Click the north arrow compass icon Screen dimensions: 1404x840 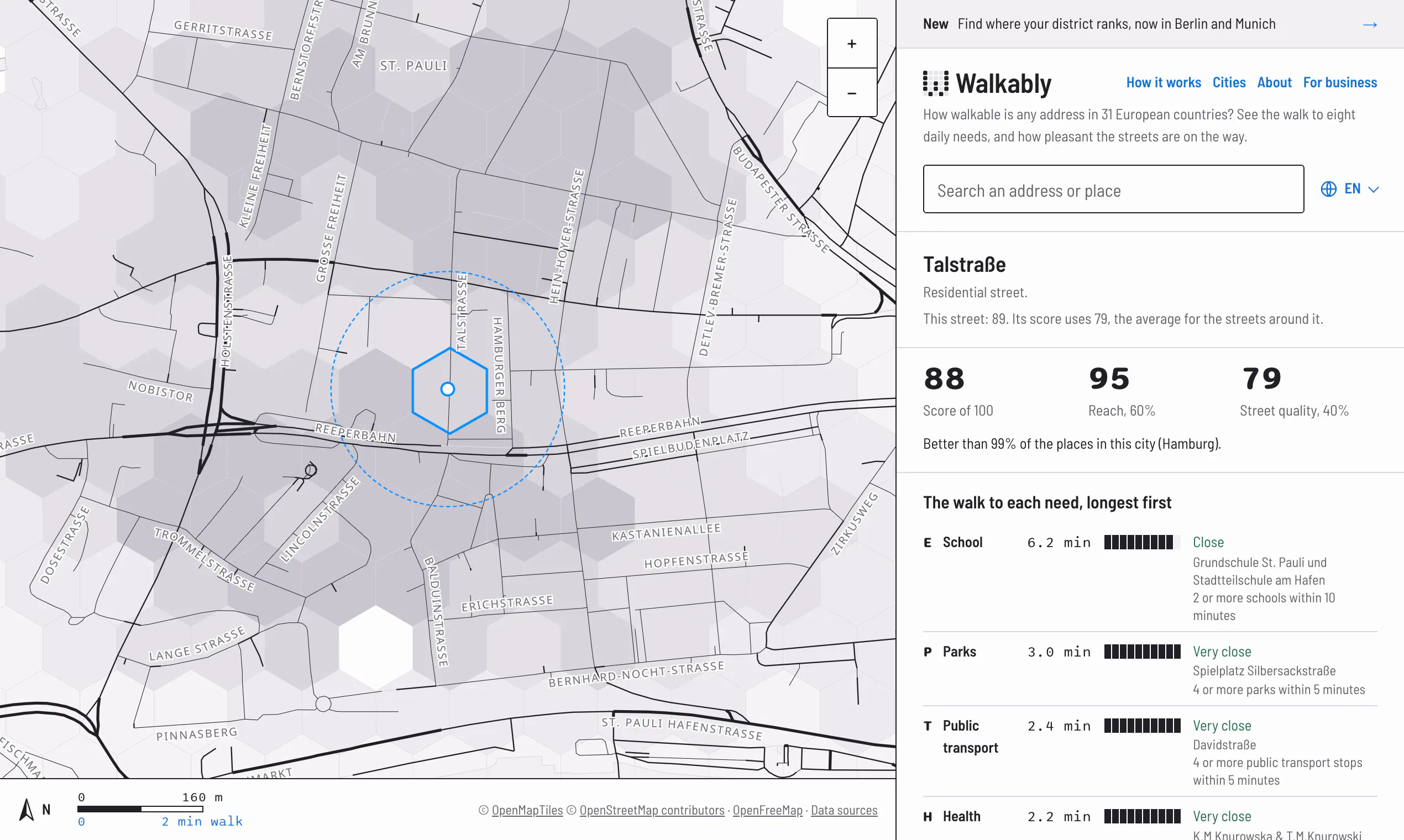point(27,810)
